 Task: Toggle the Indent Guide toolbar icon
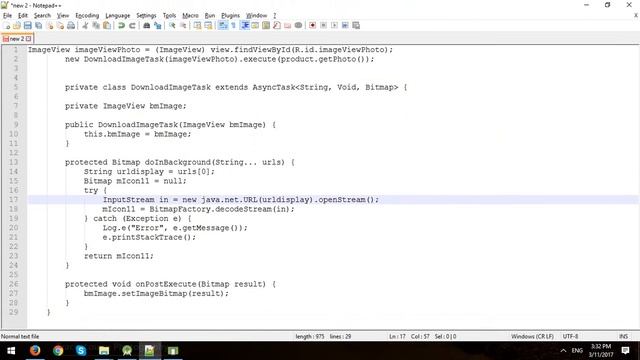pos(245,25)
